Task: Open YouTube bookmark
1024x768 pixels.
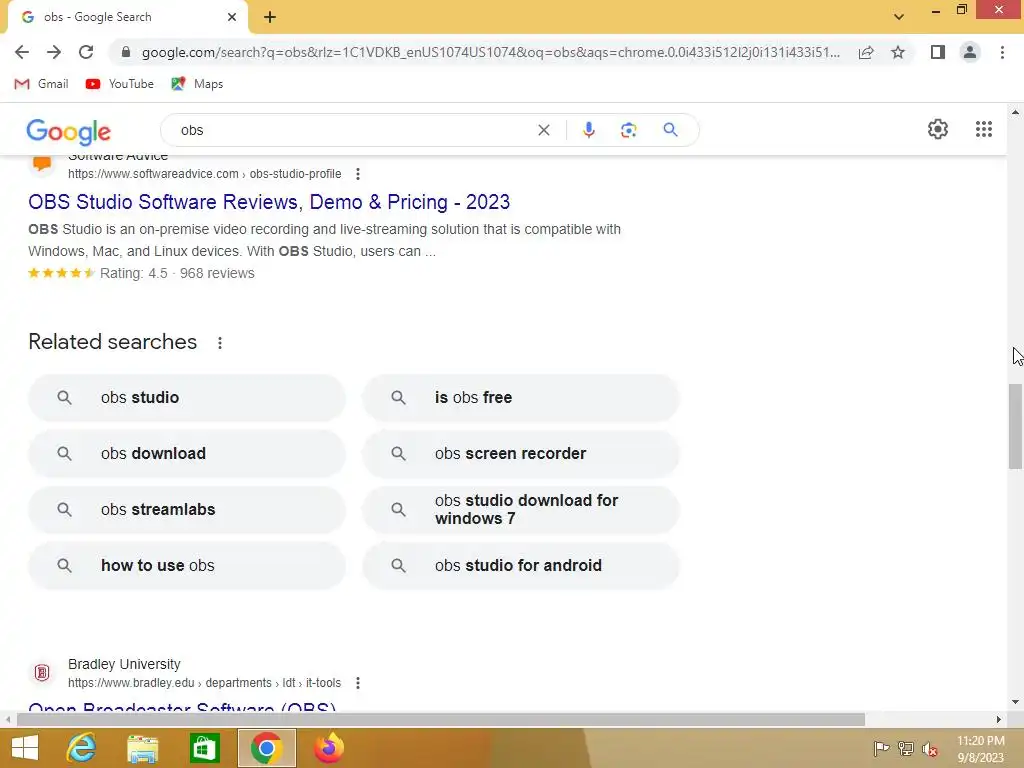Action: (120, 84)
